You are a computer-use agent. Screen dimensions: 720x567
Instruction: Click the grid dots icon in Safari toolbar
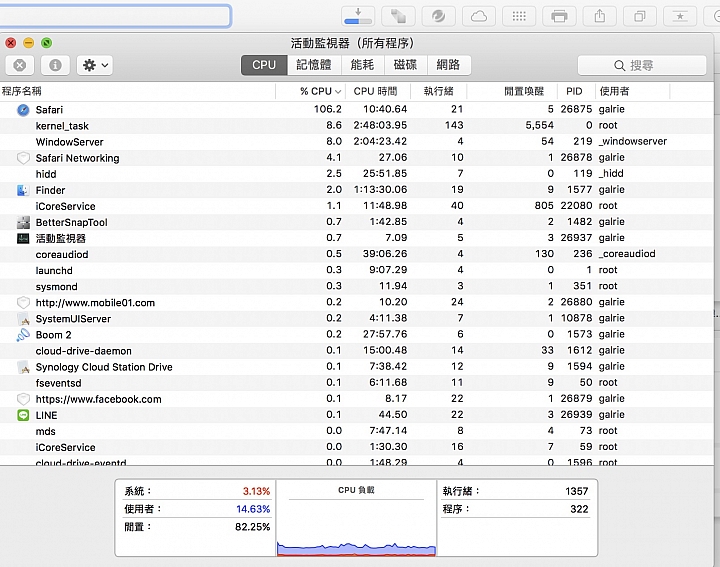pyautogui.click(x=519, y=17)
